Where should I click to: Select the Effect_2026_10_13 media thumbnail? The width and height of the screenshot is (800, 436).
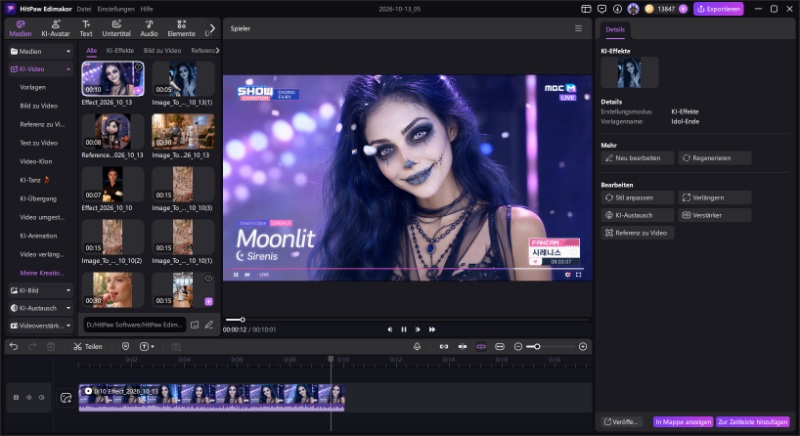(113, 79)
